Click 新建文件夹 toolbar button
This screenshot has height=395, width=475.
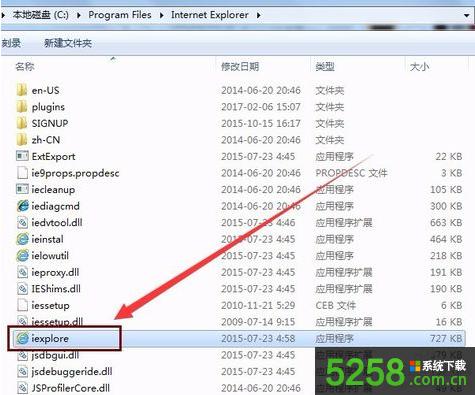68,43
